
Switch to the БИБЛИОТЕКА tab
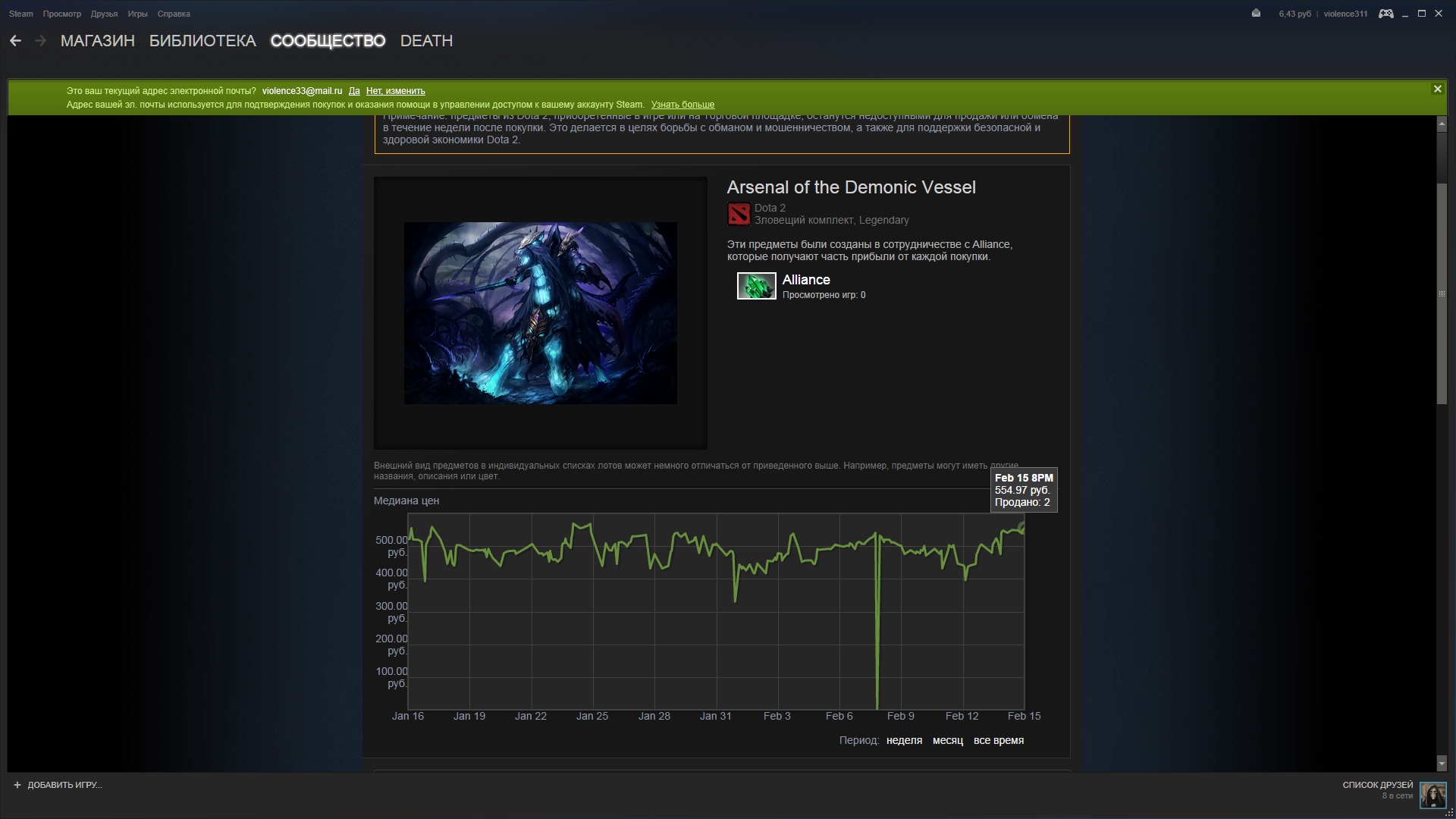[x=202, y=41]
